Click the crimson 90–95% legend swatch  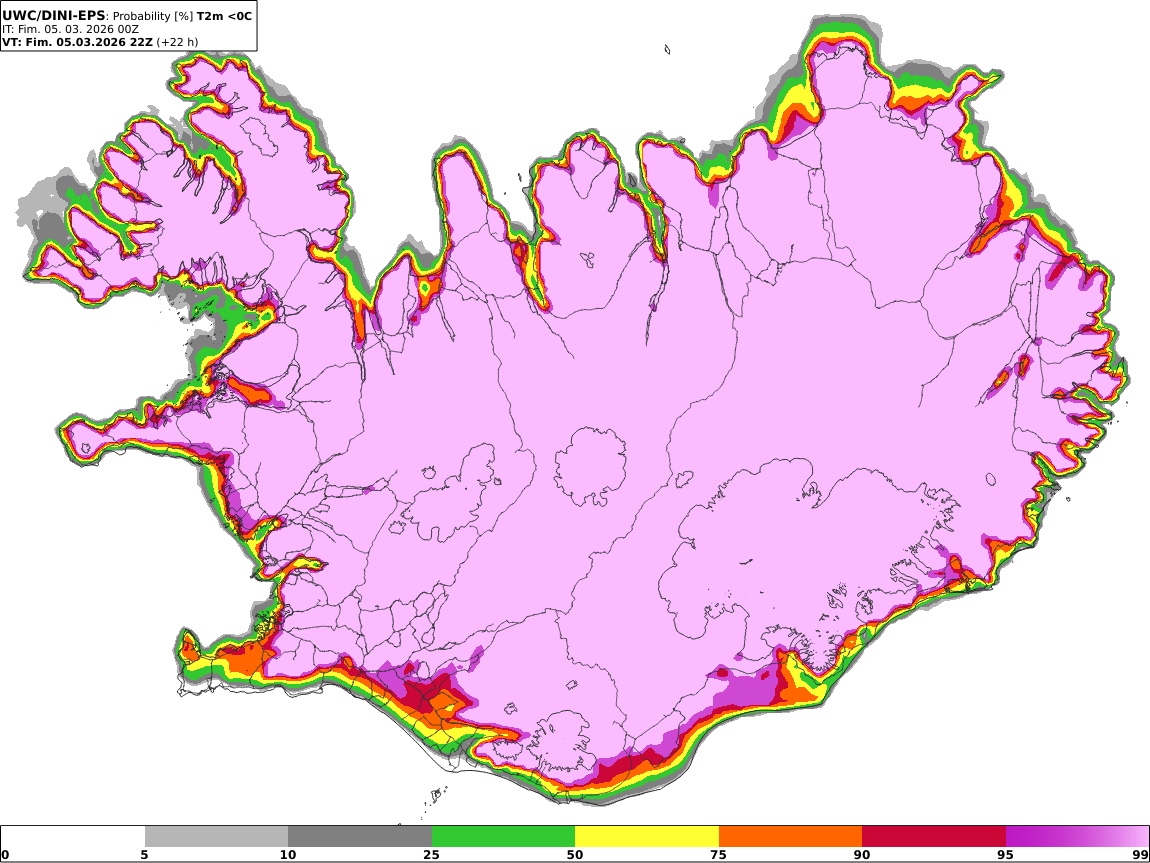point(934,837)
